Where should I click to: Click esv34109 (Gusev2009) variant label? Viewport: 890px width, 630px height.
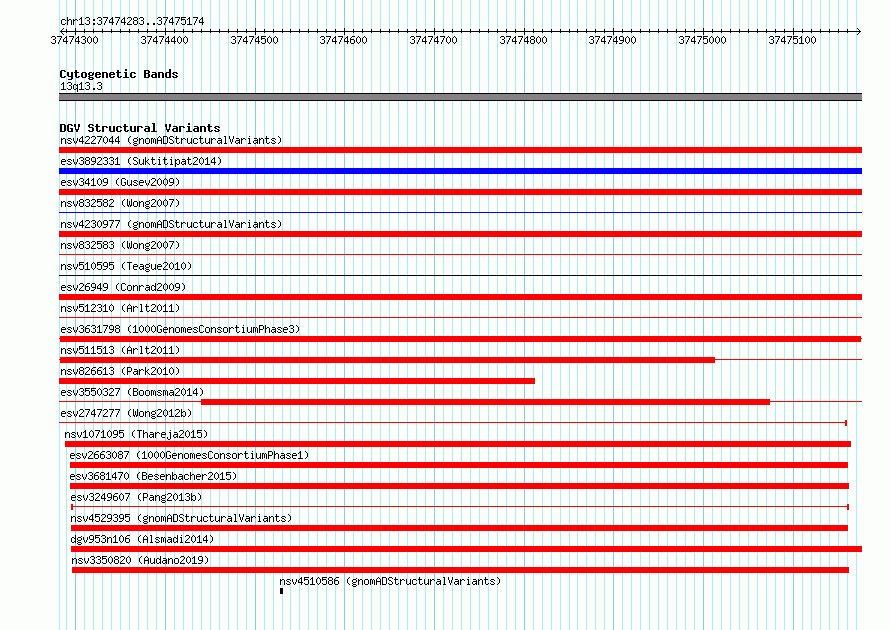click(120, 182)
